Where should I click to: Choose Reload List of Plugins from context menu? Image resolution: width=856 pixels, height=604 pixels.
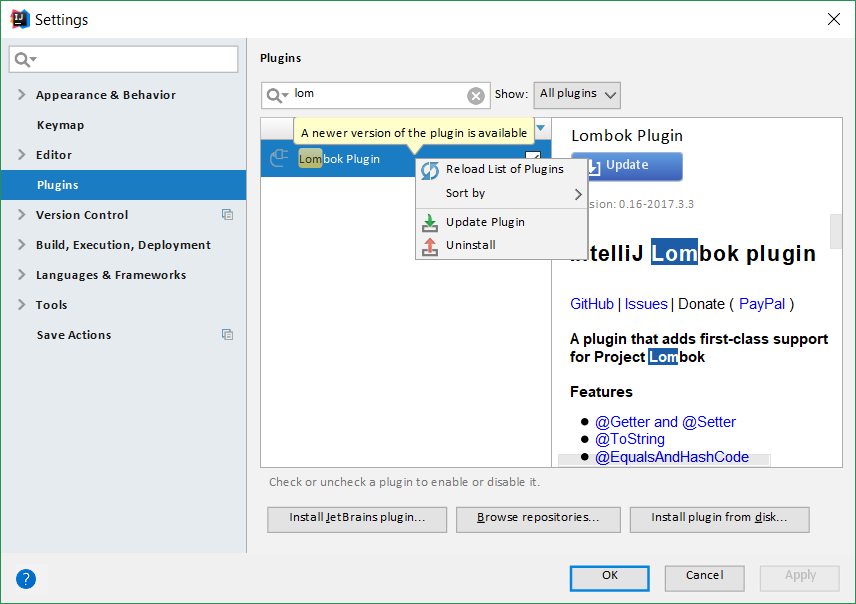501,169
